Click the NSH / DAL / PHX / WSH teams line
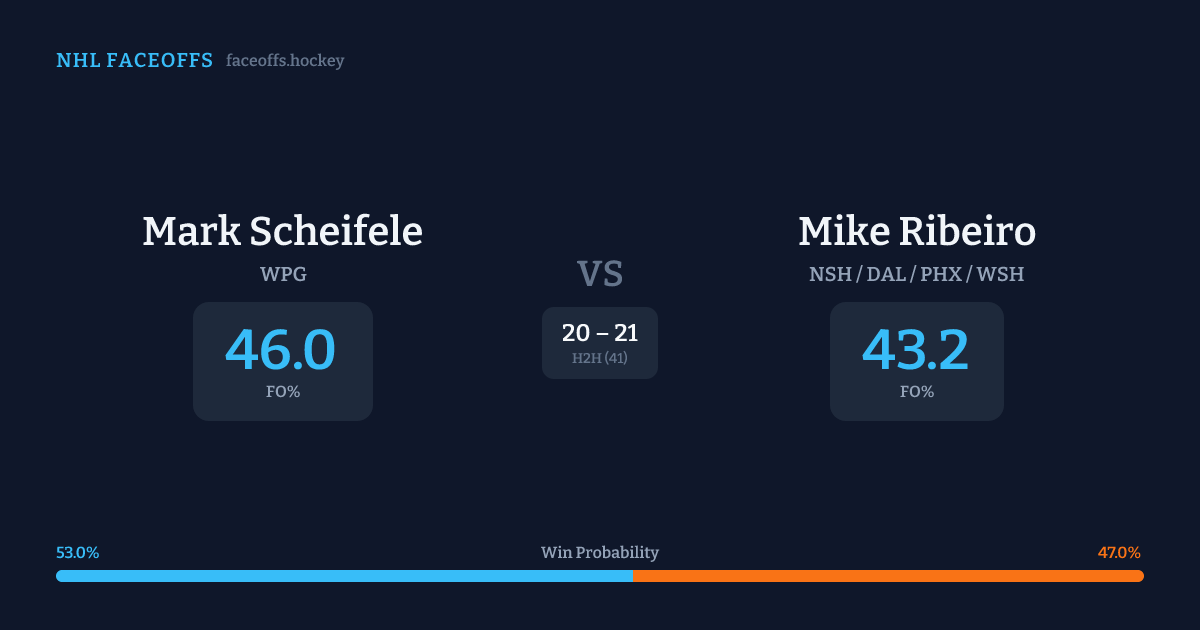This screenshot has width=1200, height=630. click(x=917, y=274)
